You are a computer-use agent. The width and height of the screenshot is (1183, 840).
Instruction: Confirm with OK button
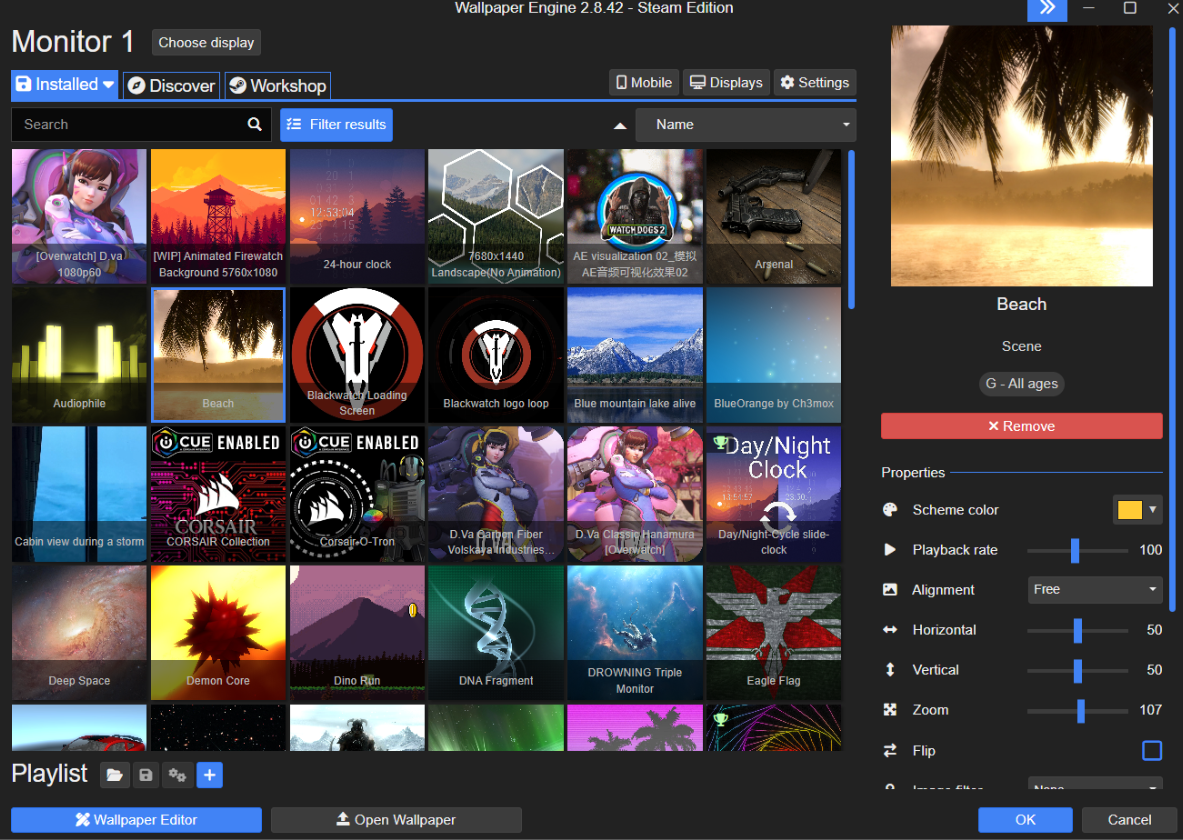pyautogui.click(x=1025, y=820)
